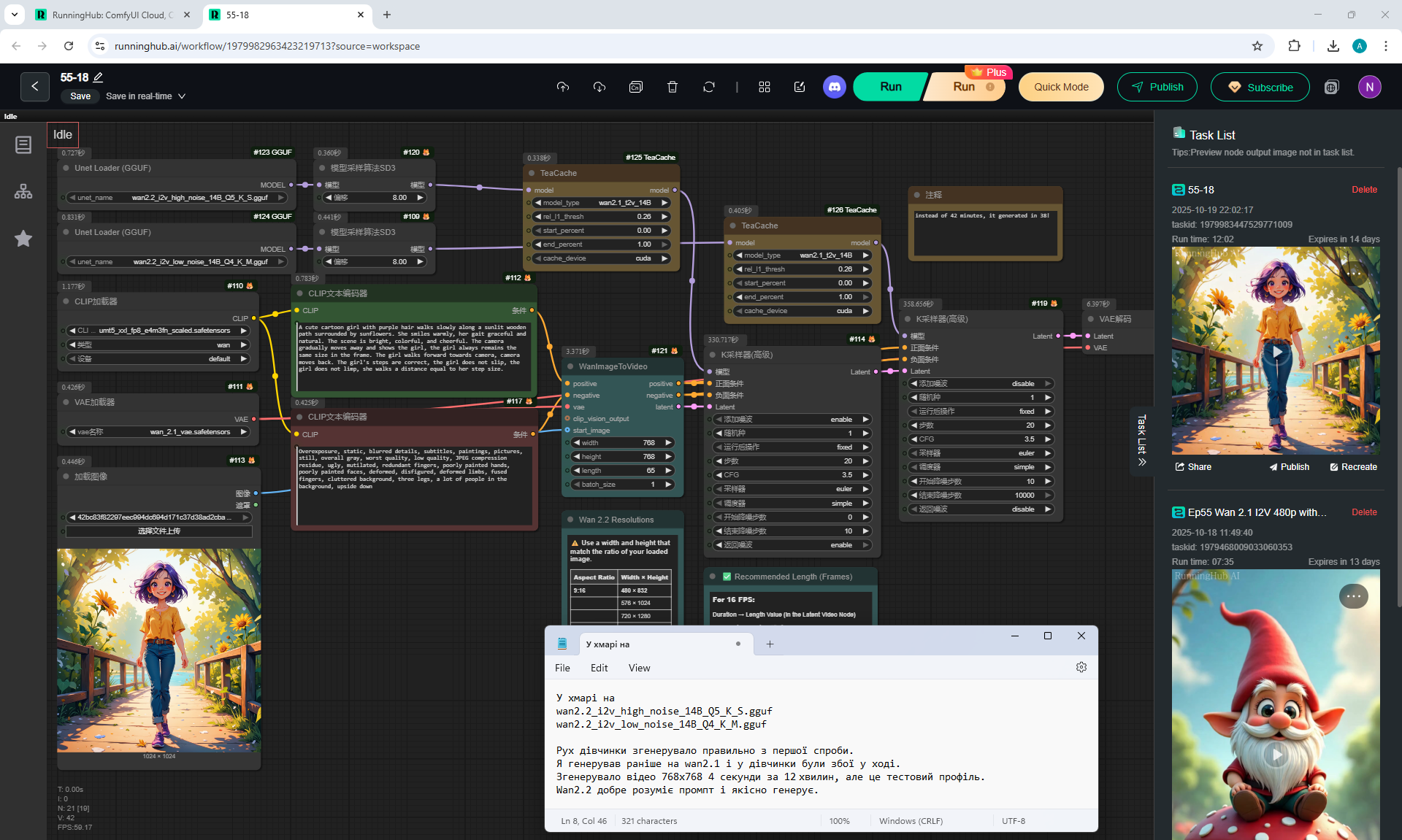Click right arrow of unet high_noise selector
The image size is (1402, 840).
[x=280, y=198]
